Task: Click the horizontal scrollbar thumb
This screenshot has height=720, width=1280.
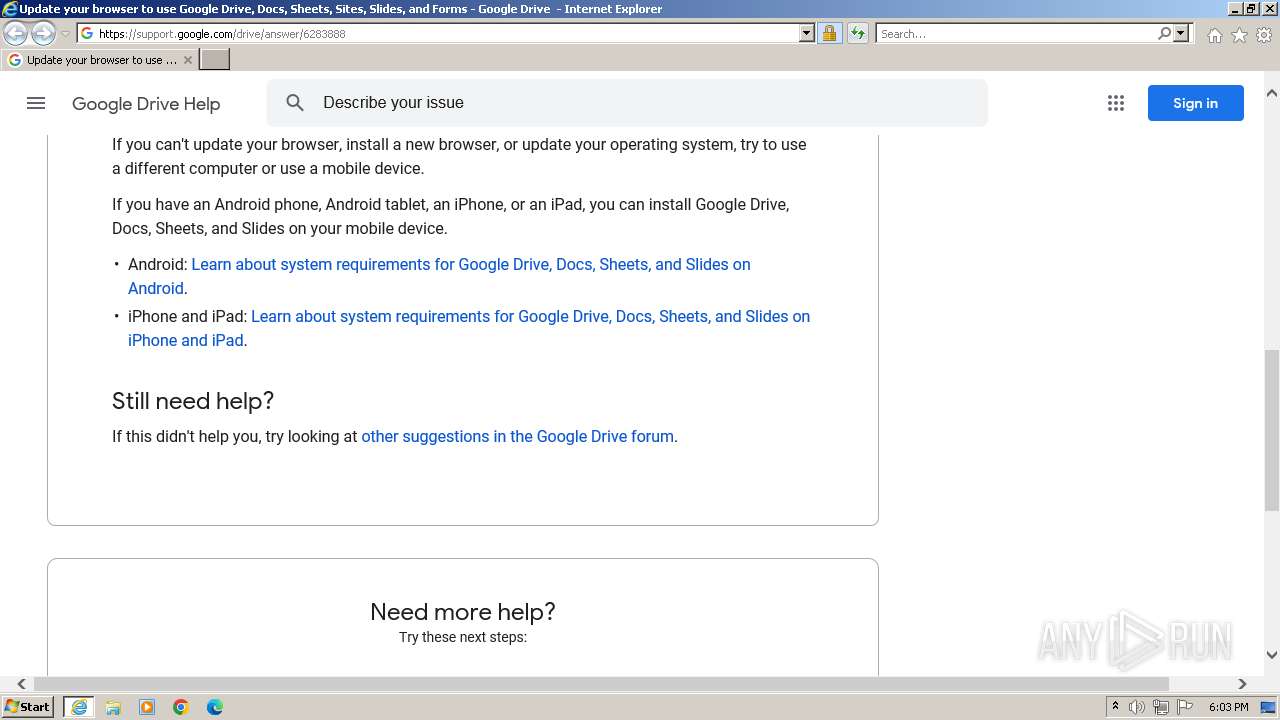Action: (x=601, y=684)
